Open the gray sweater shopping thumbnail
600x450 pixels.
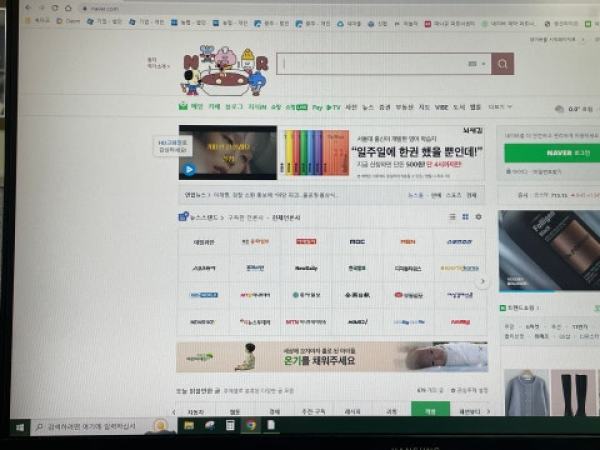(527, 393)
